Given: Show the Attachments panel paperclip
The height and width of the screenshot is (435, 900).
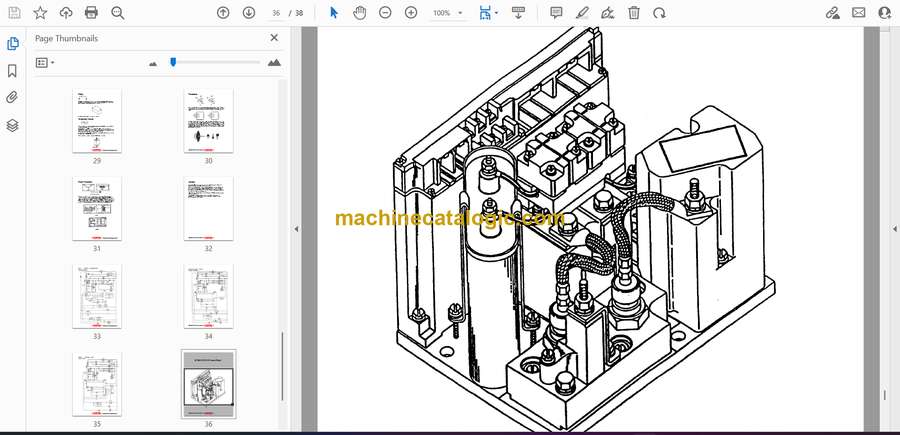Looking at the screenshot, I should pyautogui.click(x=13, y=98).
